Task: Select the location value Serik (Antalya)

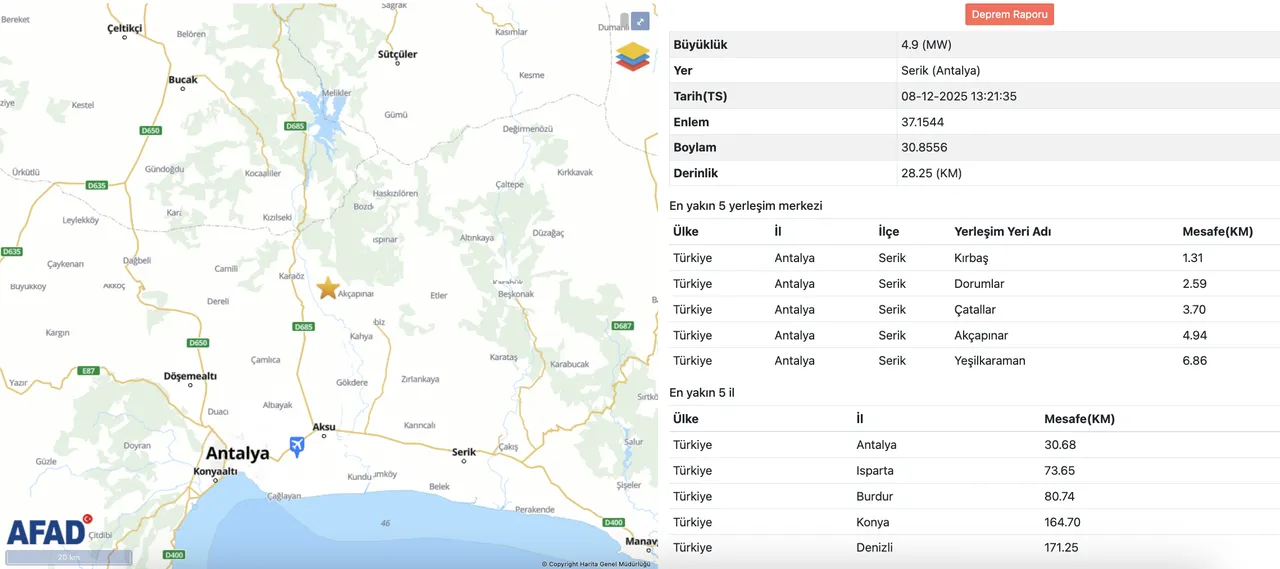Action: tap(940, 71)
